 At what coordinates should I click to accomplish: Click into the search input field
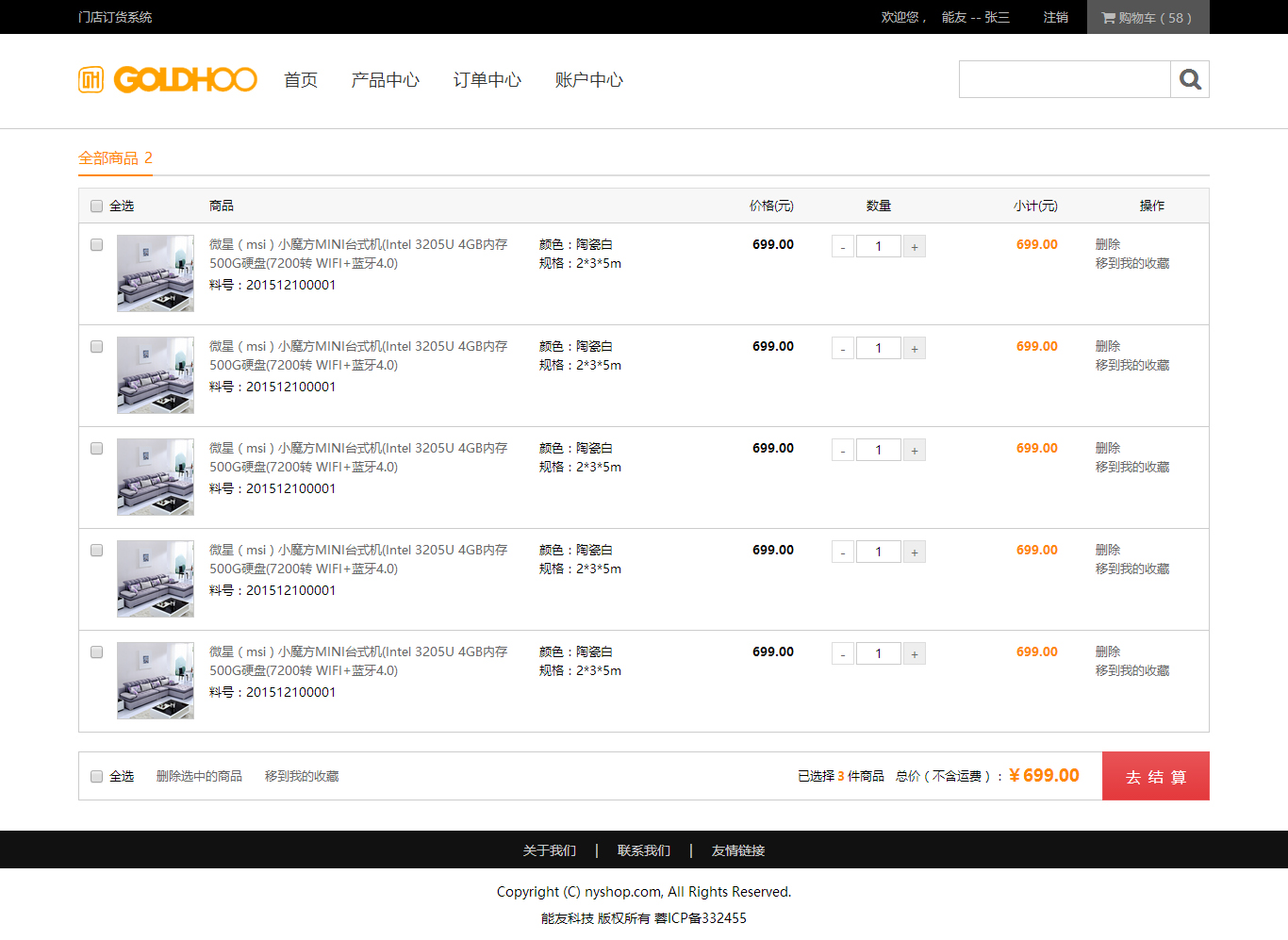click(1065, 79)
